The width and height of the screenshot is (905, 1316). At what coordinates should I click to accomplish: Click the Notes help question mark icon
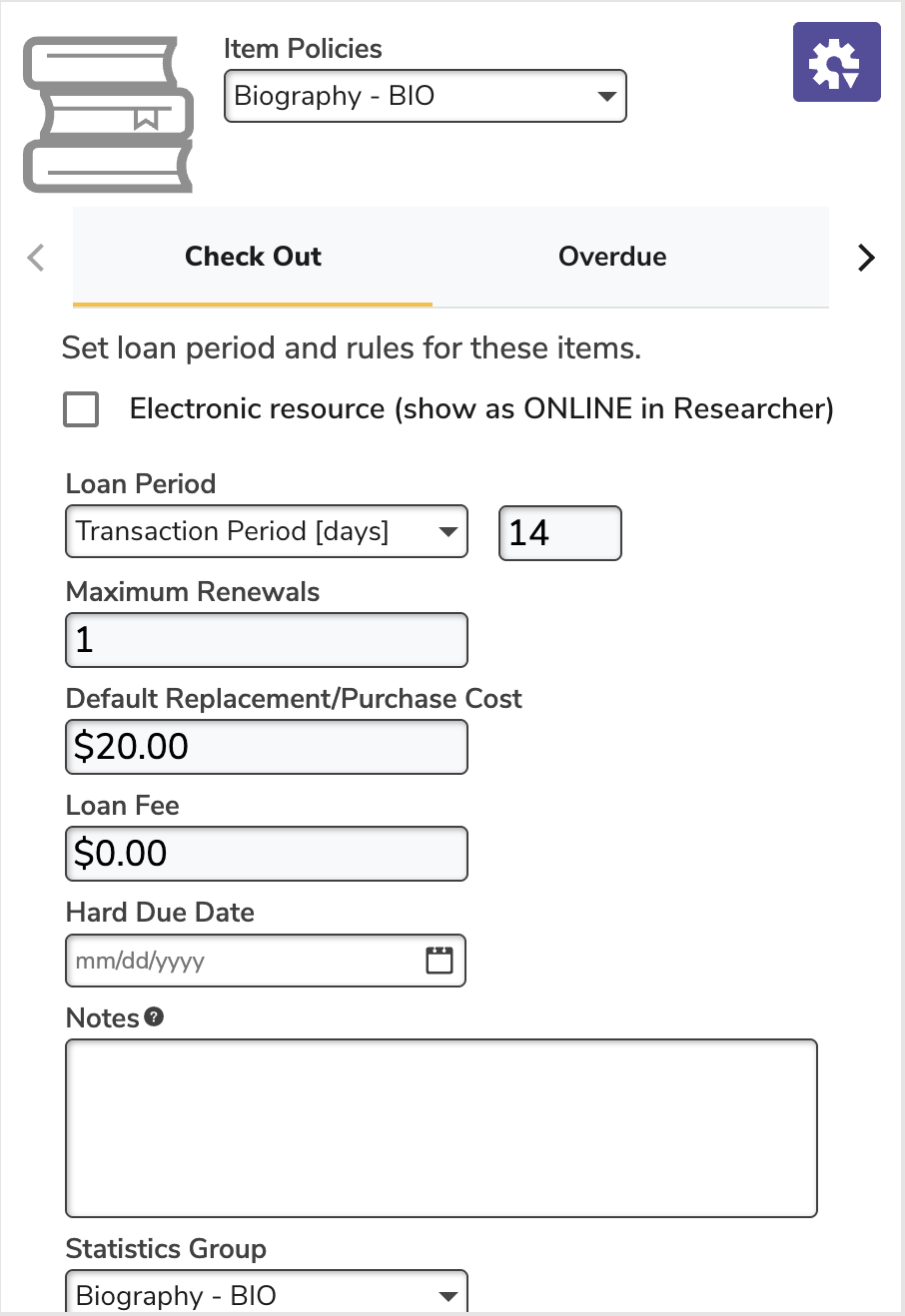tap(154, 1017)
